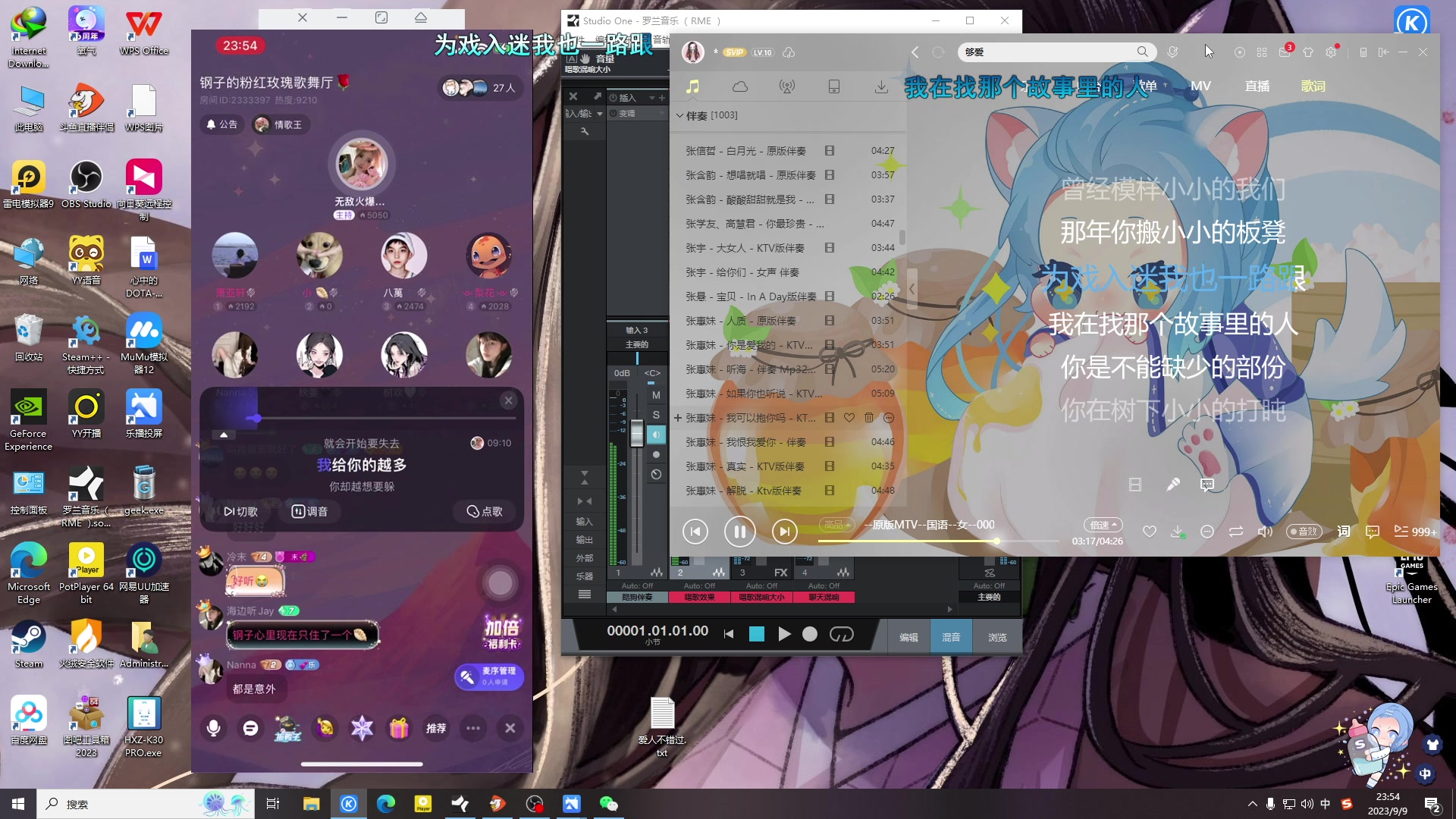Switch to 编辑 tab in Studio One
The width and height of the screenshot is (1456, 819).
[x=908, y=637]
